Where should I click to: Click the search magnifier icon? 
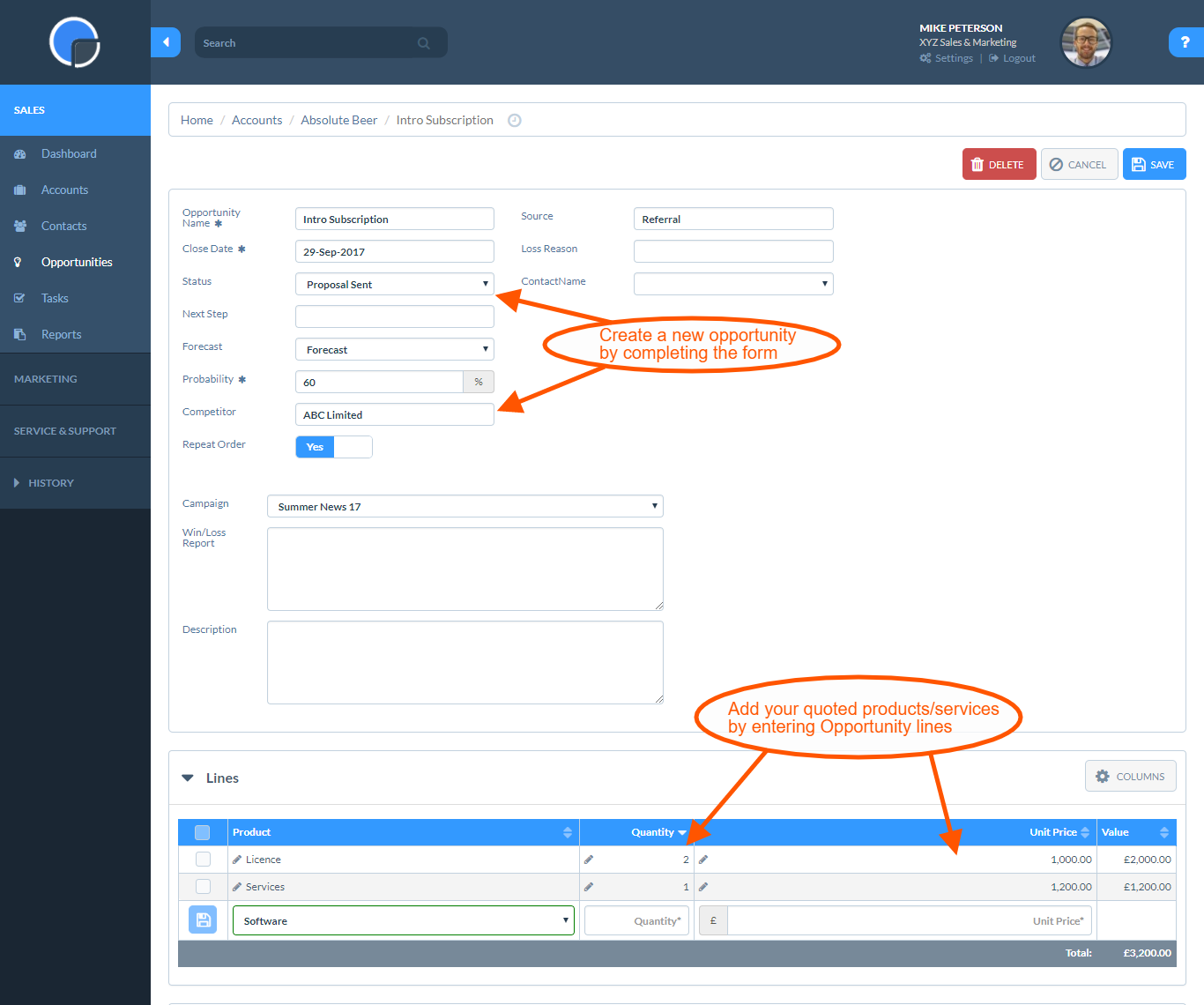(424, 43)
